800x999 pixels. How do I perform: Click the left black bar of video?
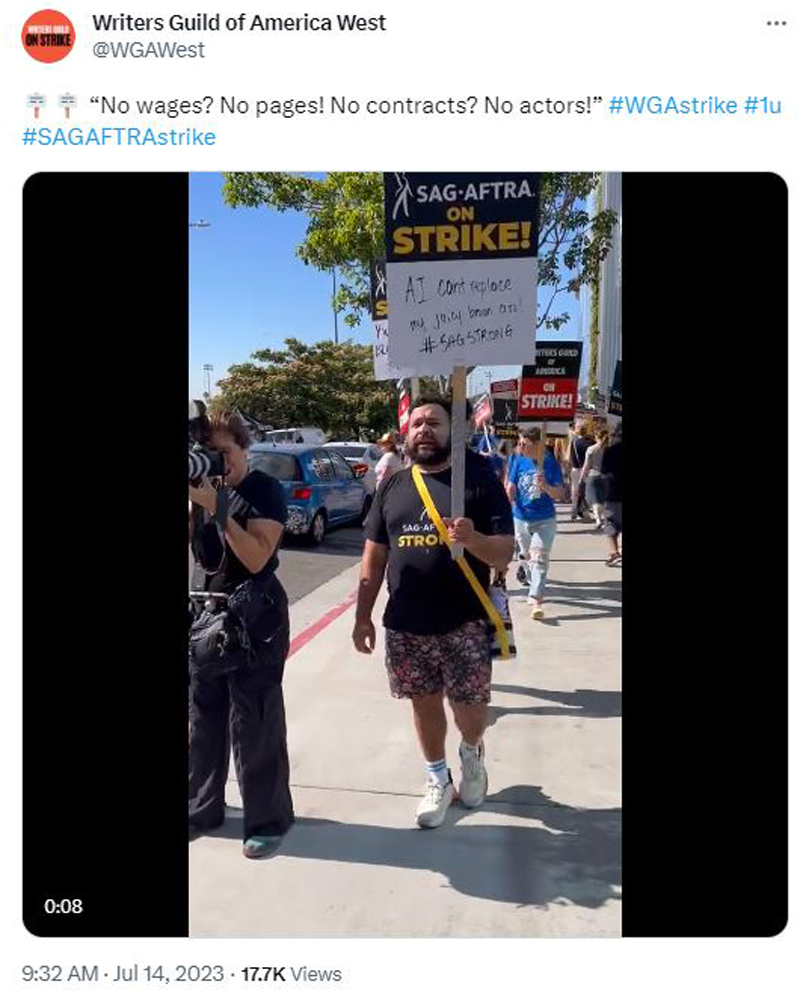(106, 554)
